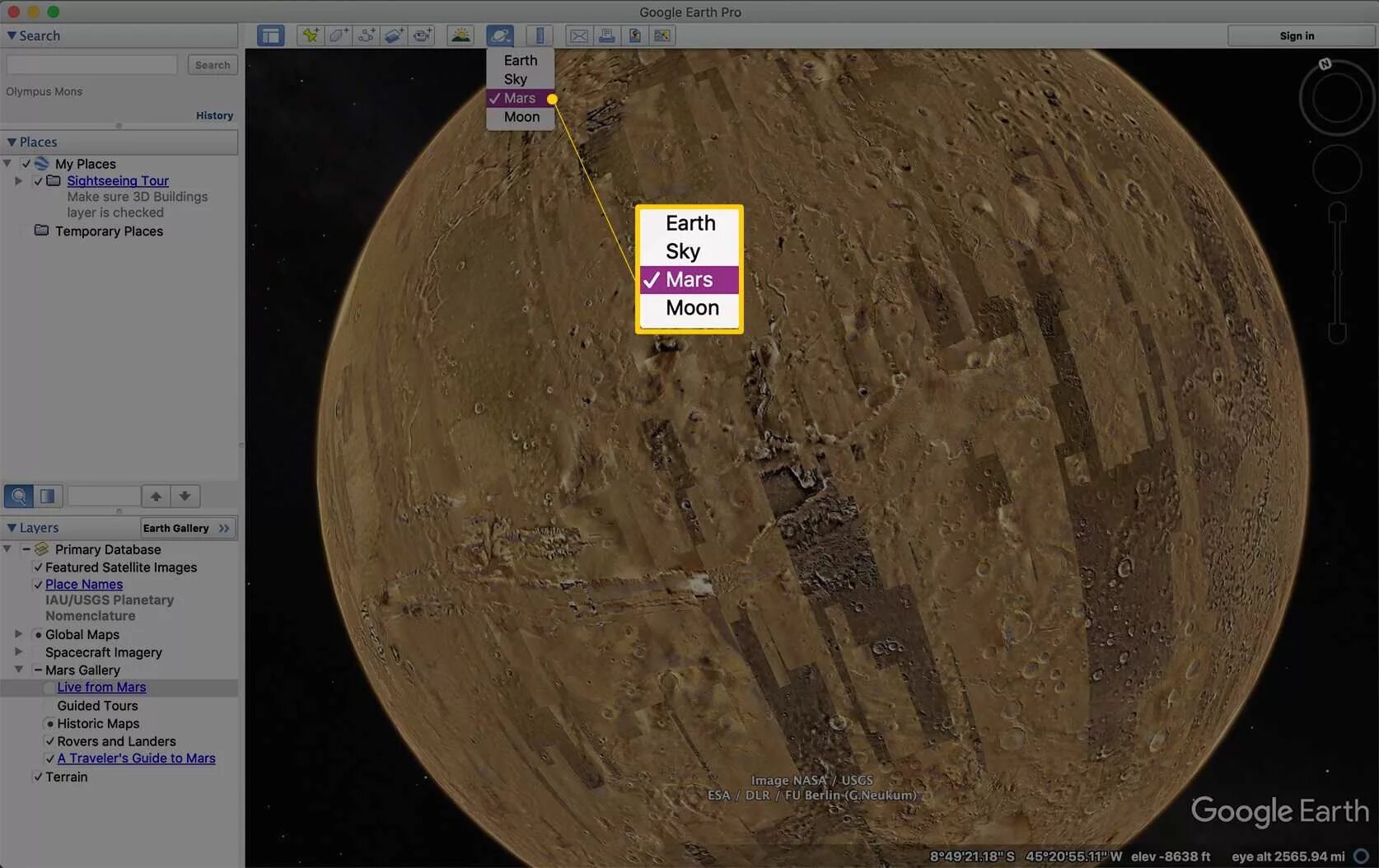
Task: Click the Look joystick inside the compass
Action: (x=1336, y=100)
